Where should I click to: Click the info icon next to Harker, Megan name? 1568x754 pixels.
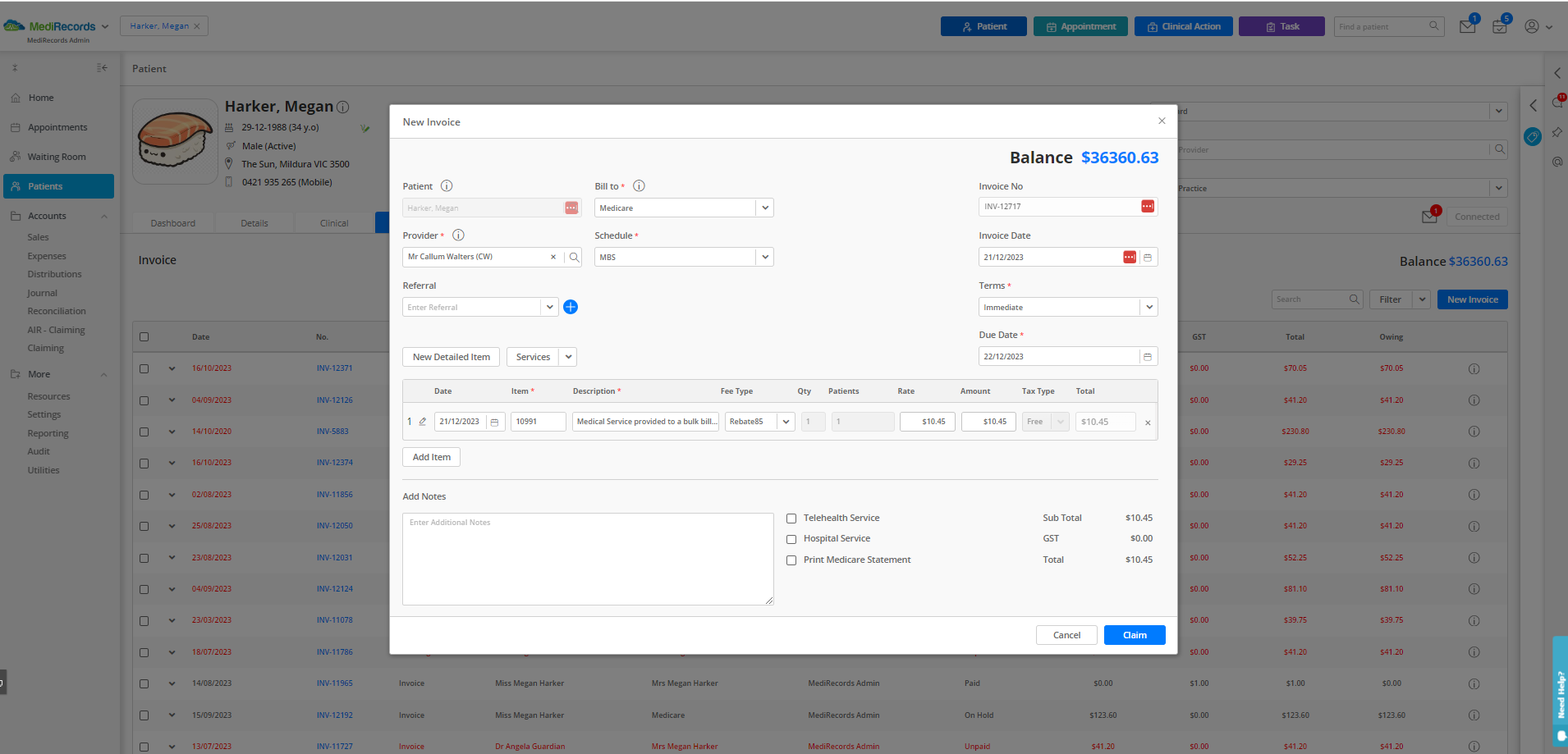(343, 107)
